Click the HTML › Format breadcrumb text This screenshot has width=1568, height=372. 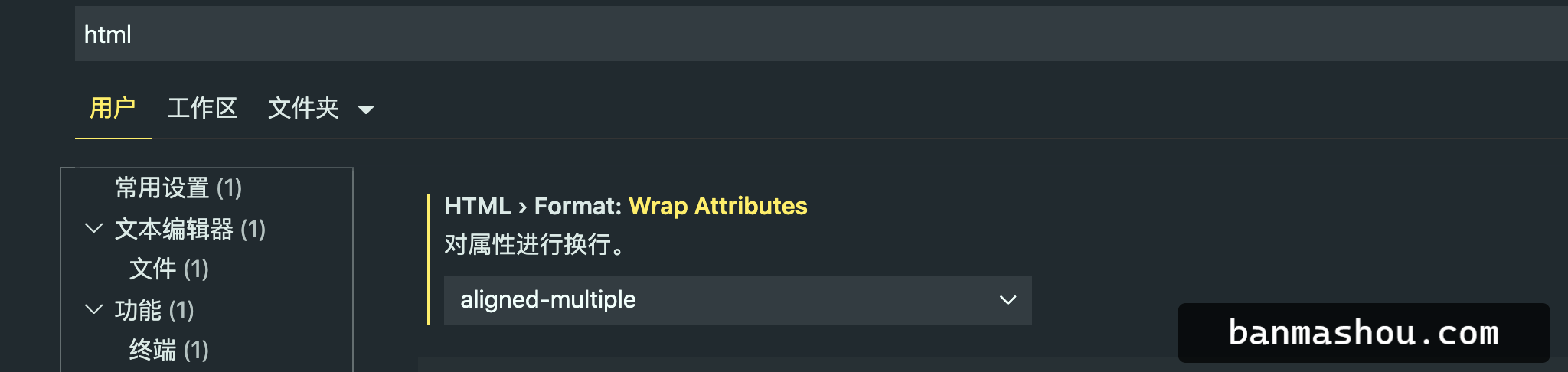[533, 206]
